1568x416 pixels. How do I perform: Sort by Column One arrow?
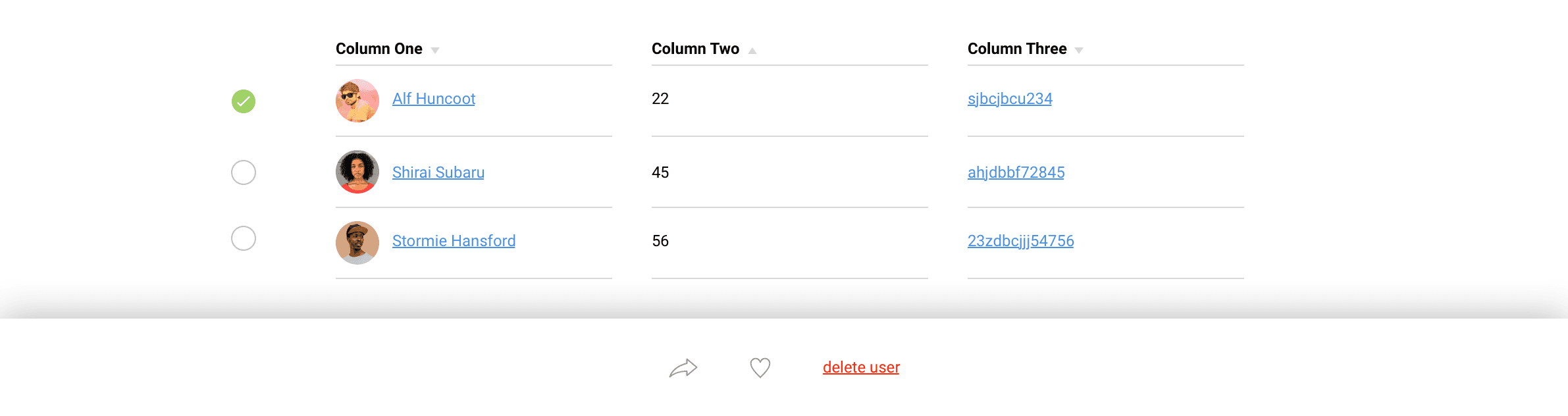click(435, 51)
